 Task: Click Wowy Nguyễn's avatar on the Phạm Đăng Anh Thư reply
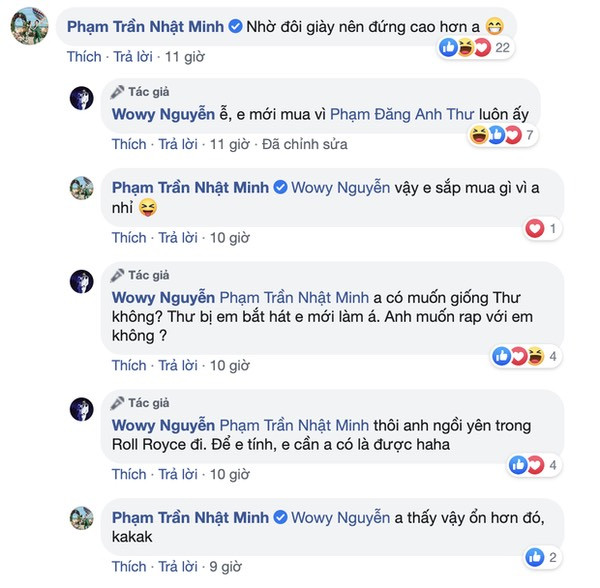coord(81,98)
